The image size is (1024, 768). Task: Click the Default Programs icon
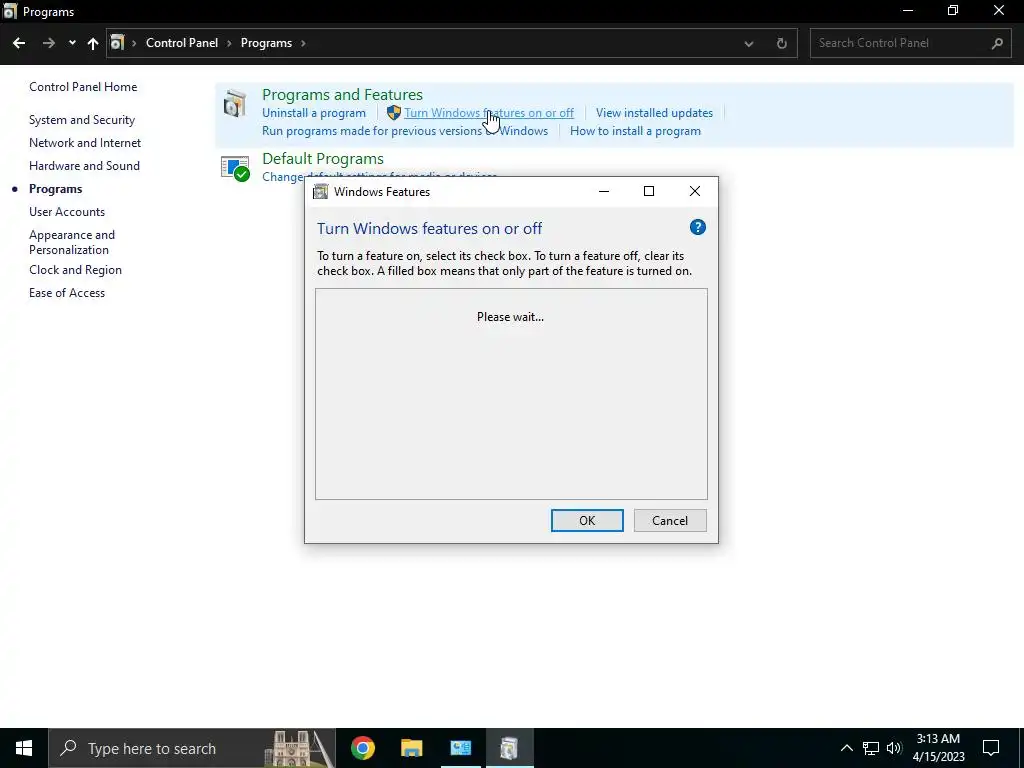click(x=235, y=168)
